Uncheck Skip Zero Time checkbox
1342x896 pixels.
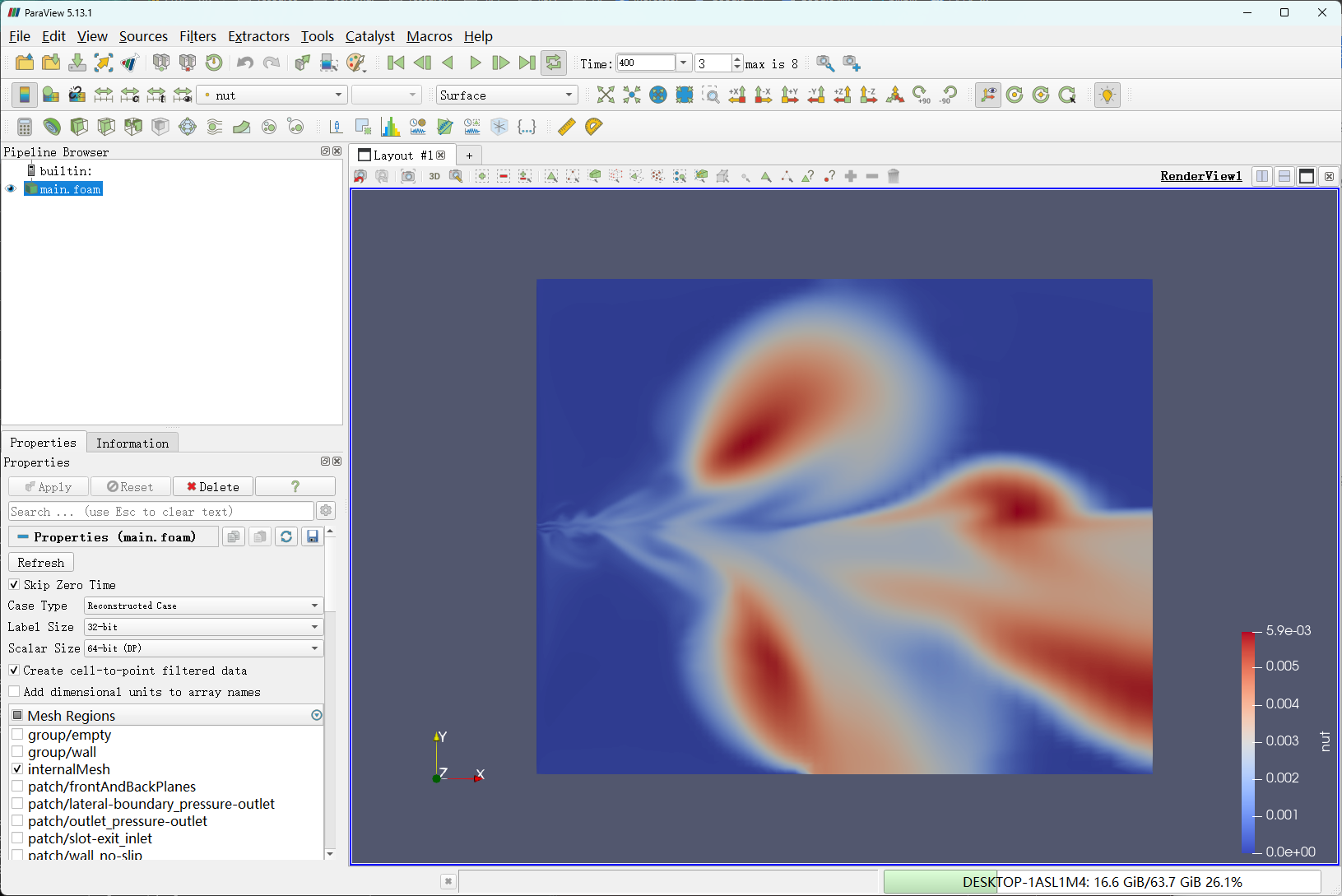[14, 585]
